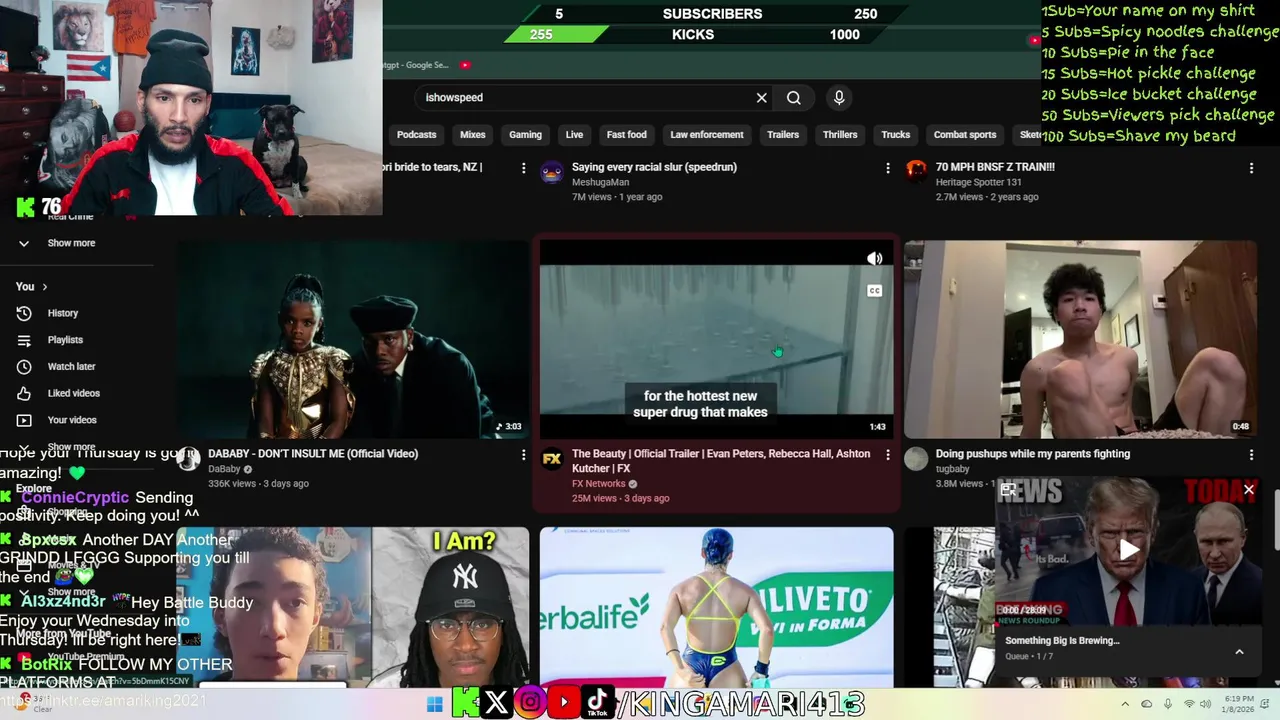Open more options for Saying every racial slur video
This screenshot has height=720, width=1280.
pyautogui.click(x=888, y=169)
